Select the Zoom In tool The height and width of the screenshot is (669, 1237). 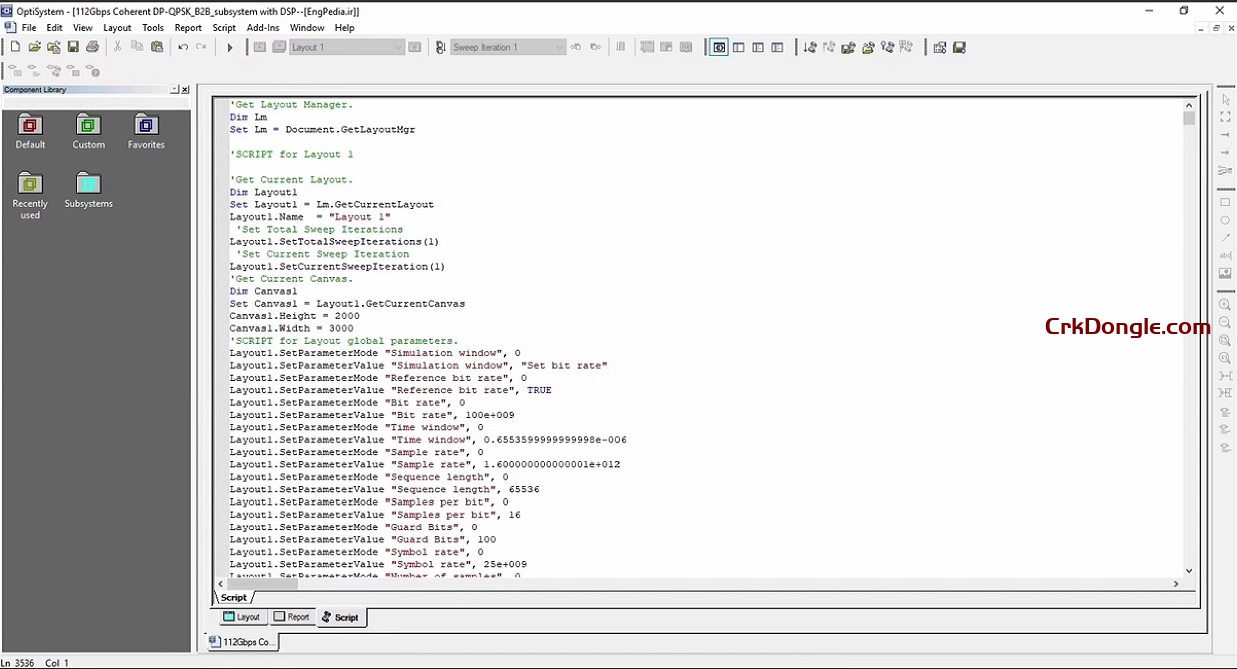1225,304
